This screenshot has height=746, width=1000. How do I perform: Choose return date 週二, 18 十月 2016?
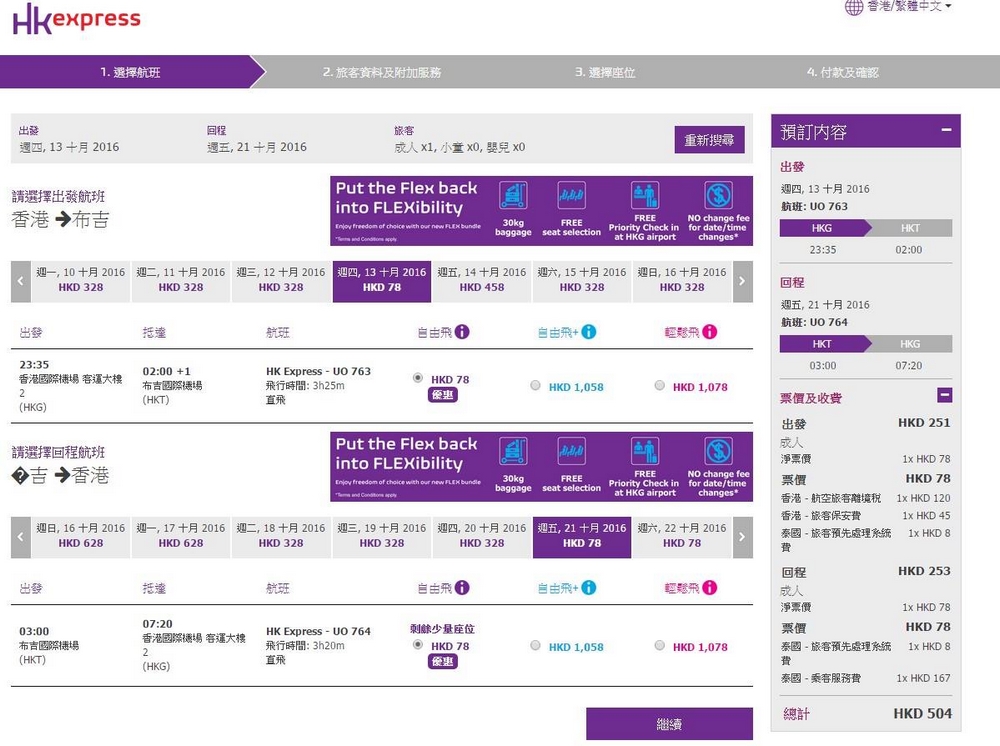pos(281,537)
